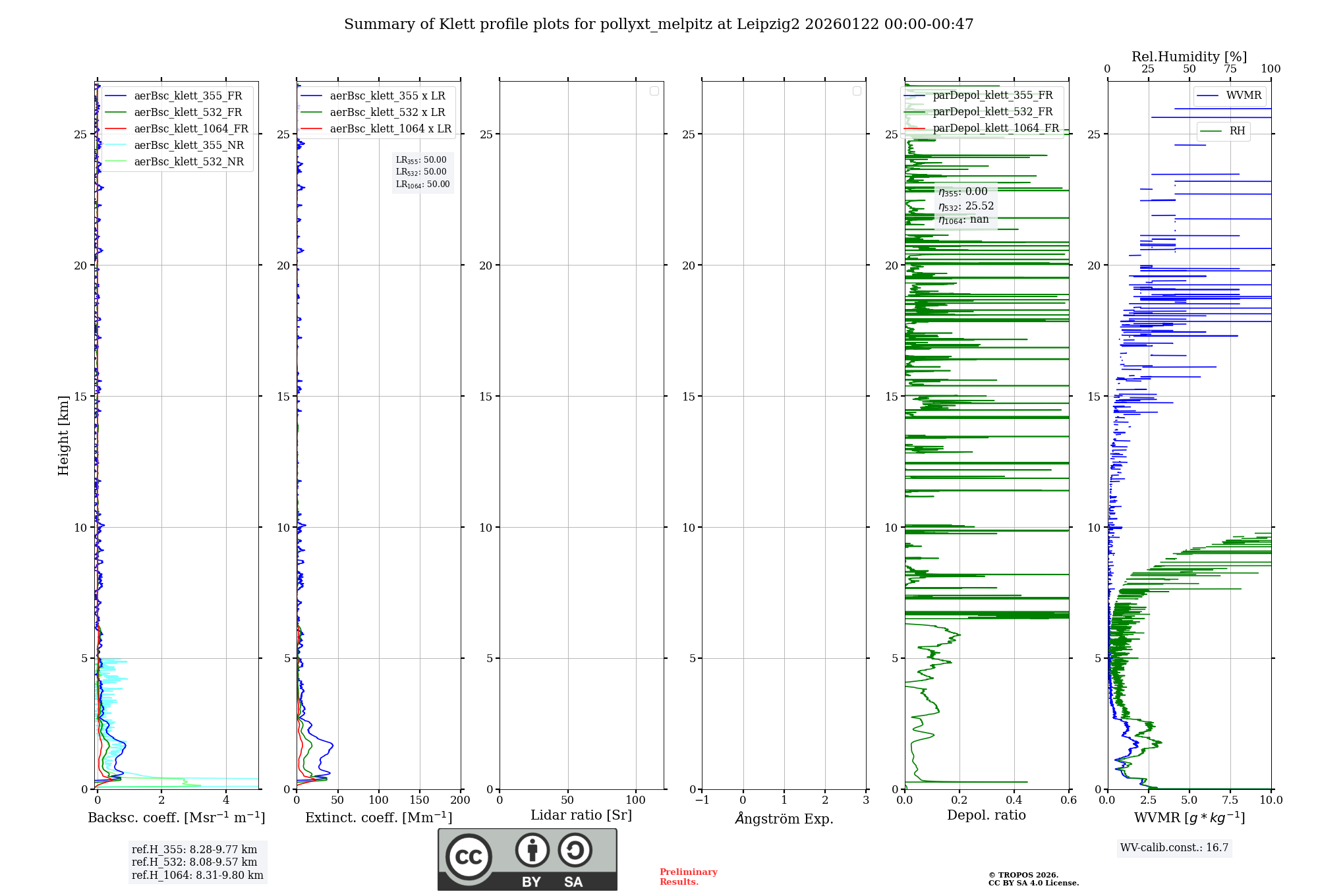Click the depolarization η532 25.52 annotation

pyautogui.click(x=966, y=206)
